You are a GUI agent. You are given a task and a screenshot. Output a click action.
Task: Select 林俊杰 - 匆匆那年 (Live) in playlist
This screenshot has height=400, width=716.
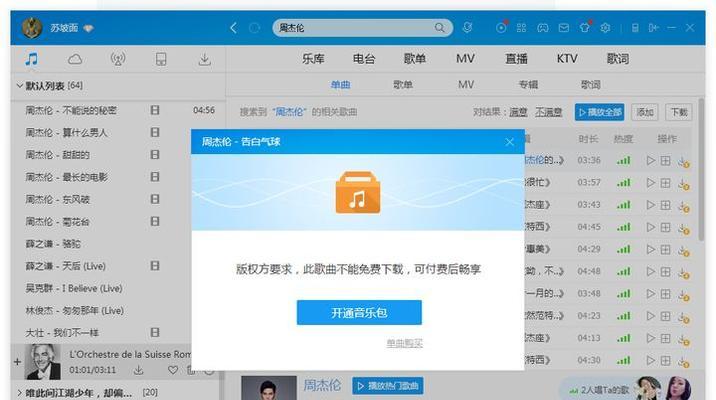pyautogui.click(x=74, y=311)
